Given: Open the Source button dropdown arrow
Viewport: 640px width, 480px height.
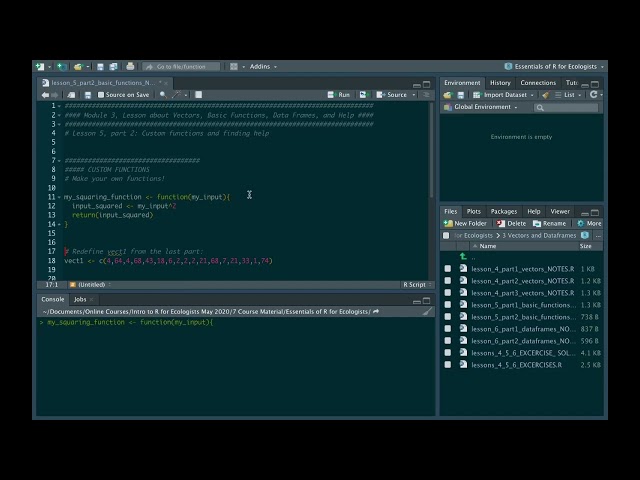Looking at the screenshot, I should coord(414,95).
